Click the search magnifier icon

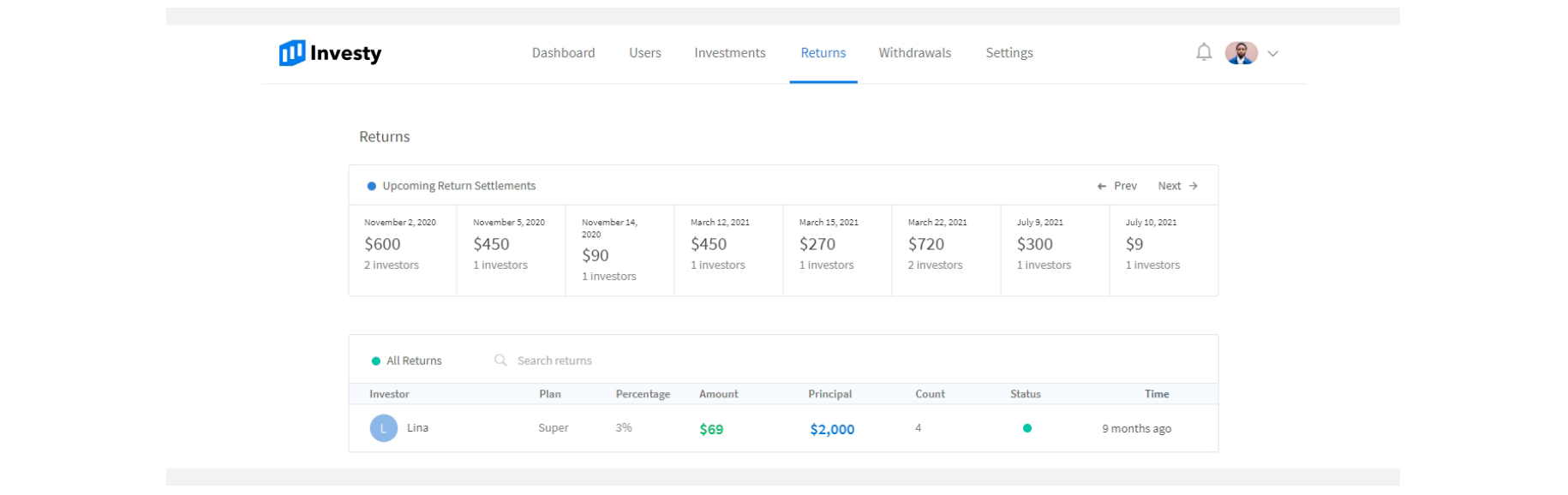(x=500, y=361)
